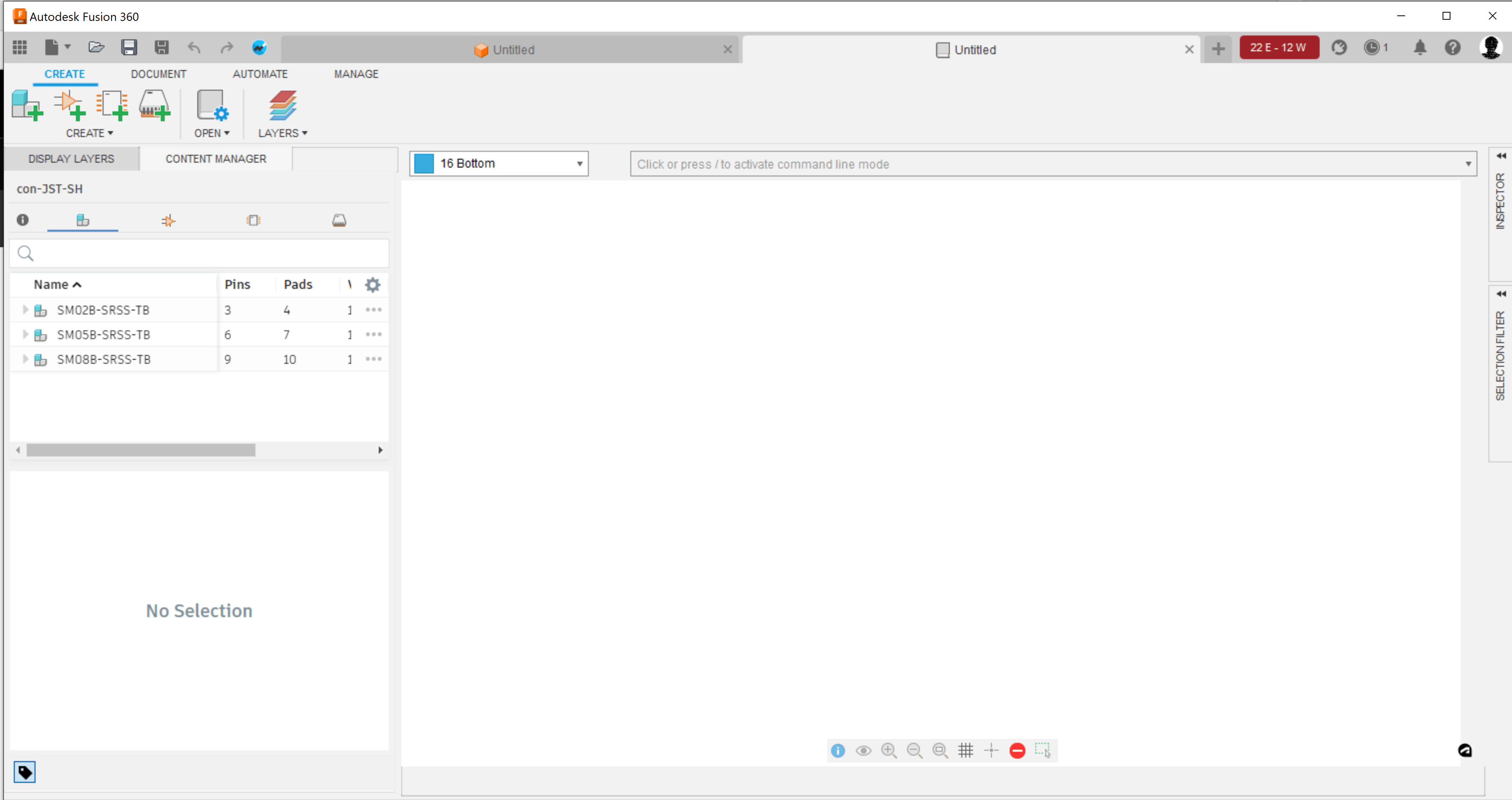
Task: Open the more options dots for SM08B-SRSS-TB
Action: click(x=373, y=359)
